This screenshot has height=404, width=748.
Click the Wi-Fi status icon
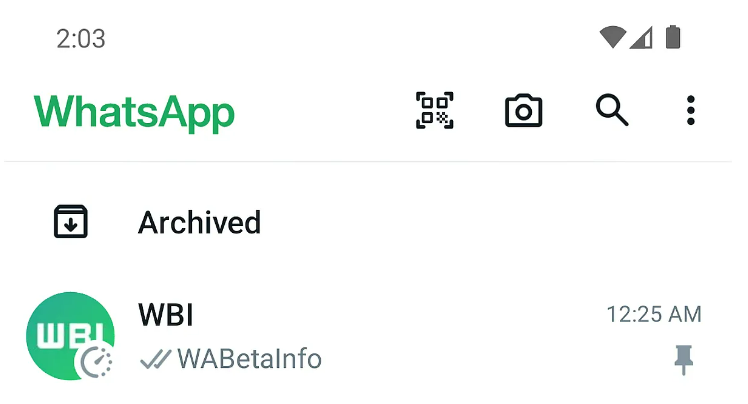(613, 37)
